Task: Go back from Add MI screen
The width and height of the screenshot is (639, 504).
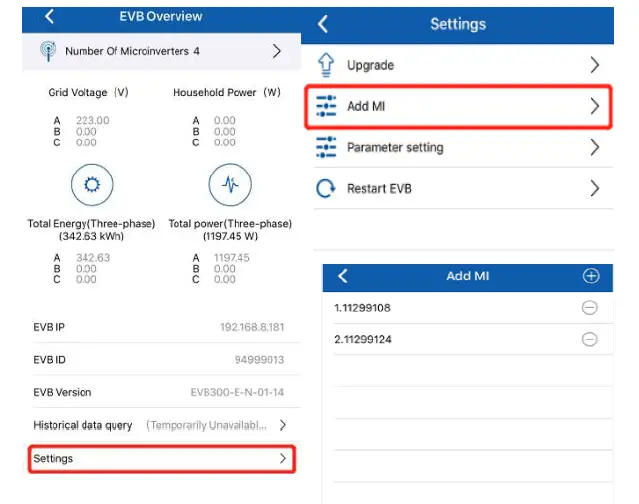Action: pos(343,276)
